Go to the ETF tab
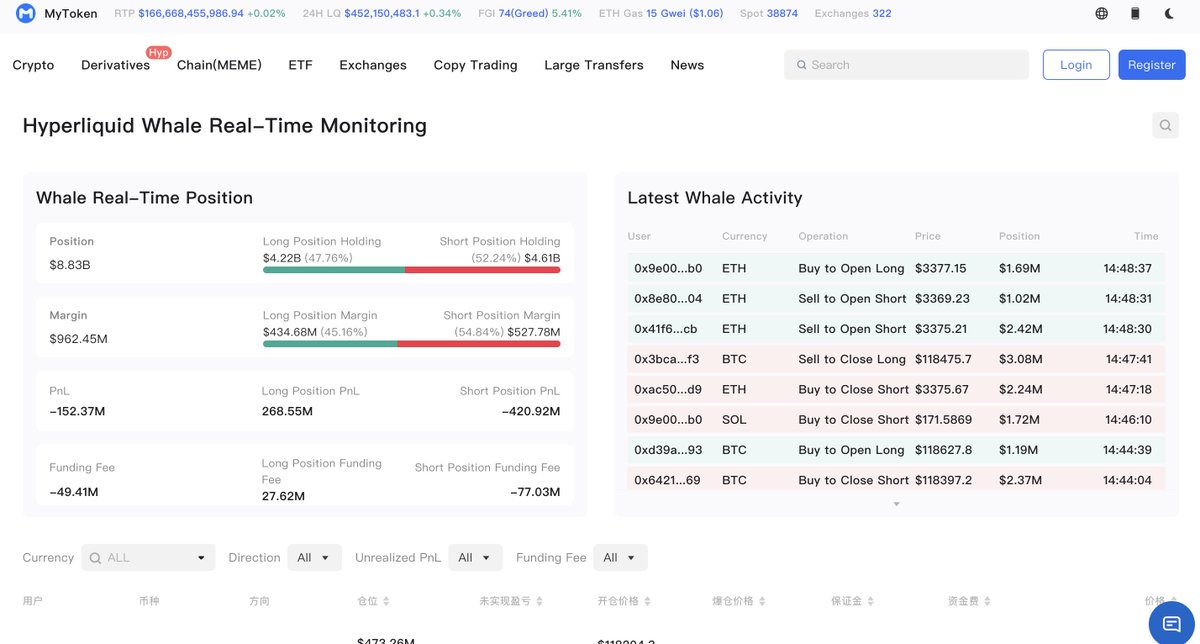The width and height of the screenshot is (1200, 644). pyautogui.click(x=300, y=65)
